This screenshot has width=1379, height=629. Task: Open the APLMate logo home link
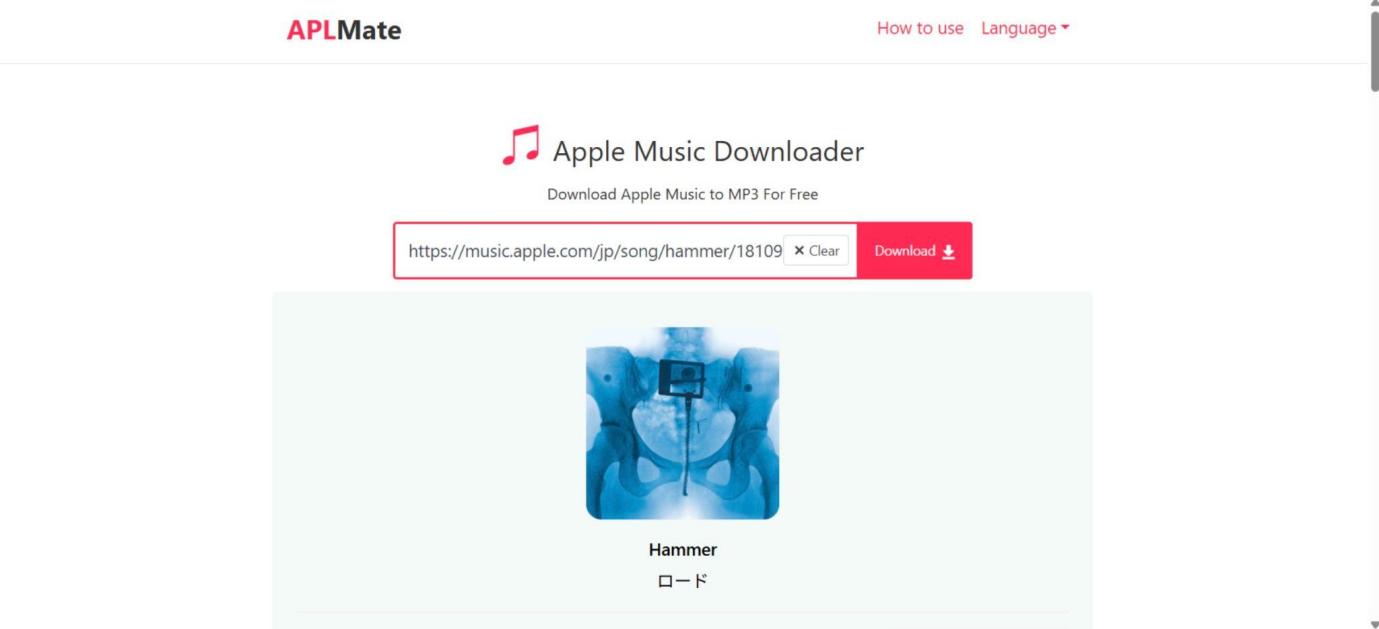coord(344,30)
